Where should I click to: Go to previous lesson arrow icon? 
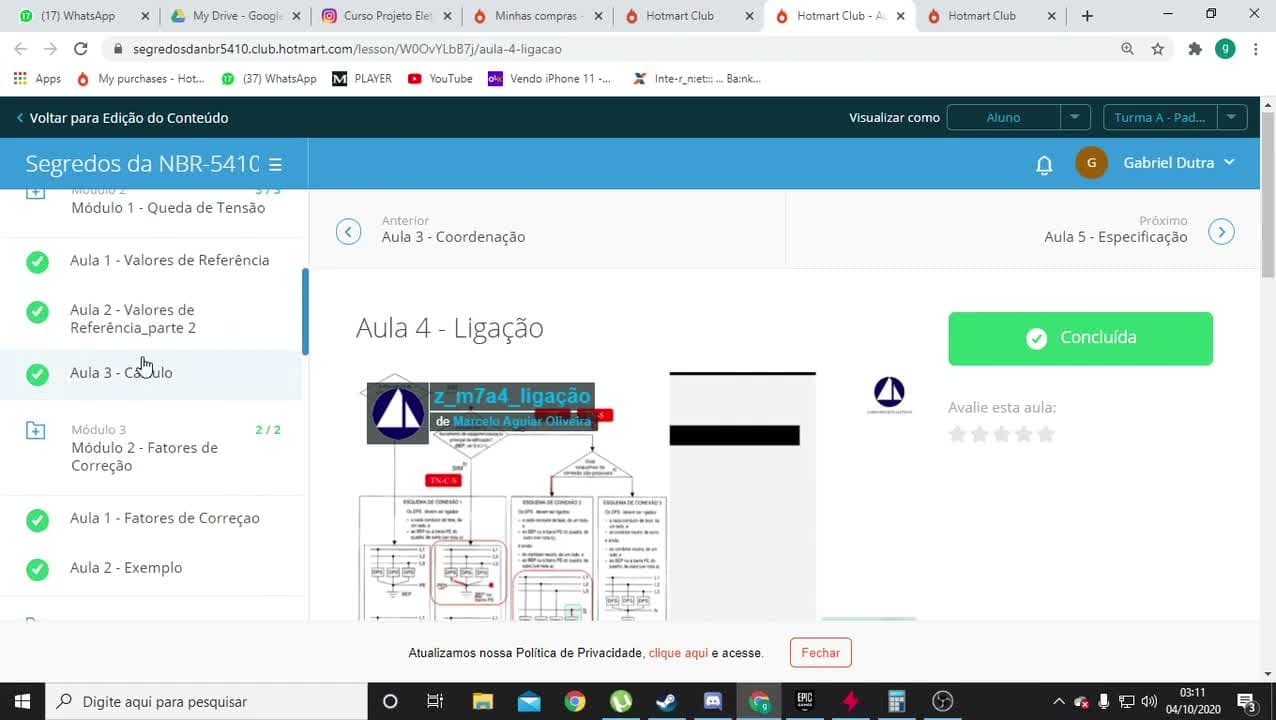[348, 232]
